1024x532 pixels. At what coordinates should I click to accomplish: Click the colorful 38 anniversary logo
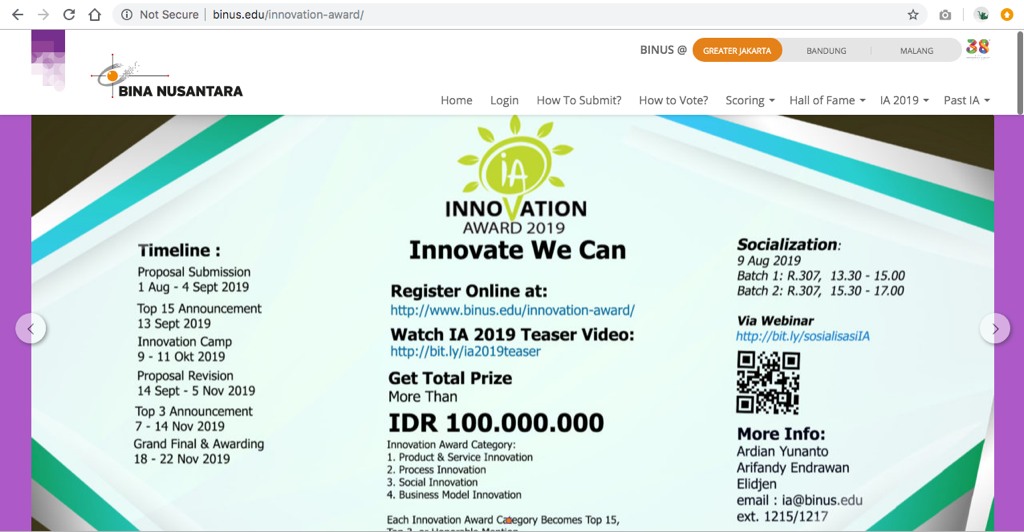[x=978, y=48]
